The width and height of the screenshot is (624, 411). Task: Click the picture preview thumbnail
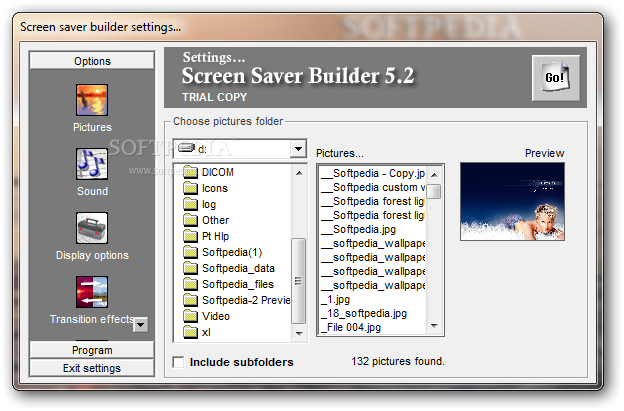[512, 201]
